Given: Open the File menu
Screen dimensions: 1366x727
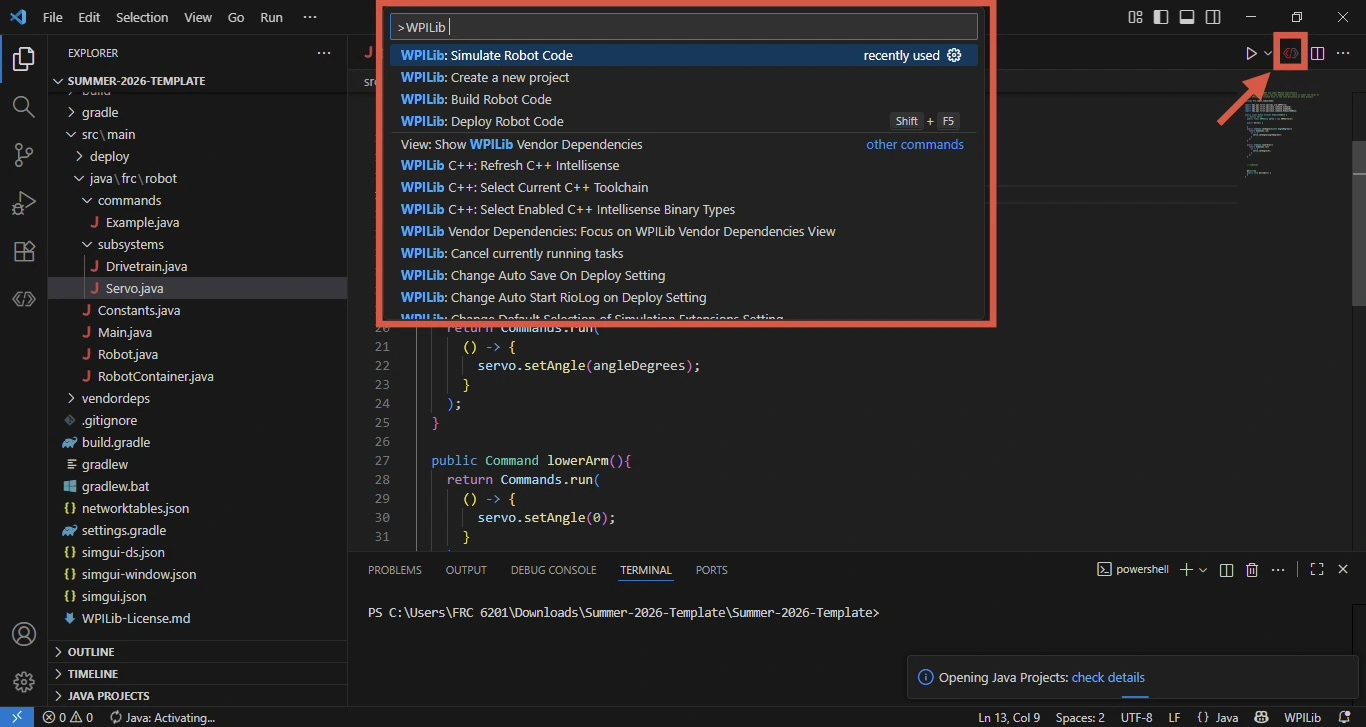Looking at the screenshot, I should (53, 17).
